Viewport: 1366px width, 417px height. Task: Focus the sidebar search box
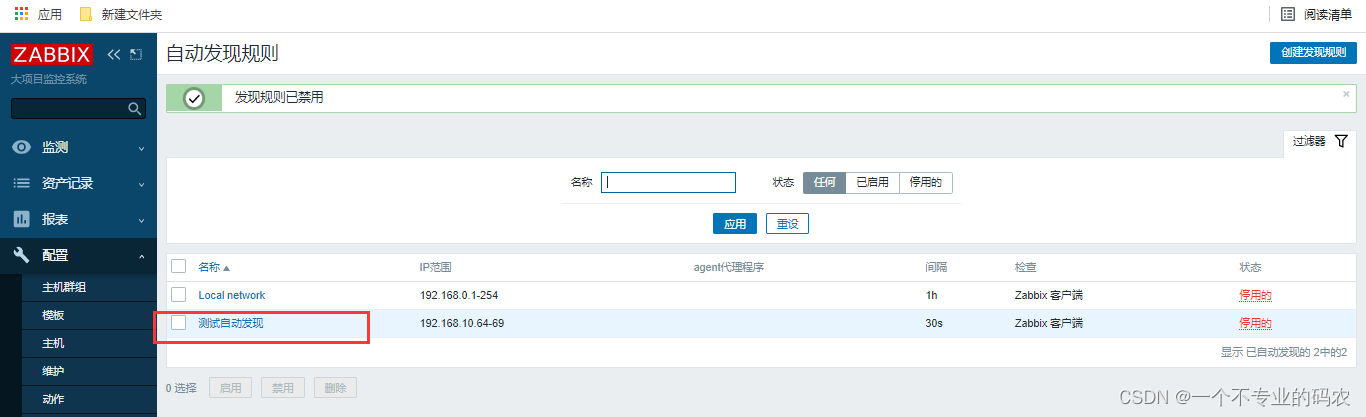point(78,108)
